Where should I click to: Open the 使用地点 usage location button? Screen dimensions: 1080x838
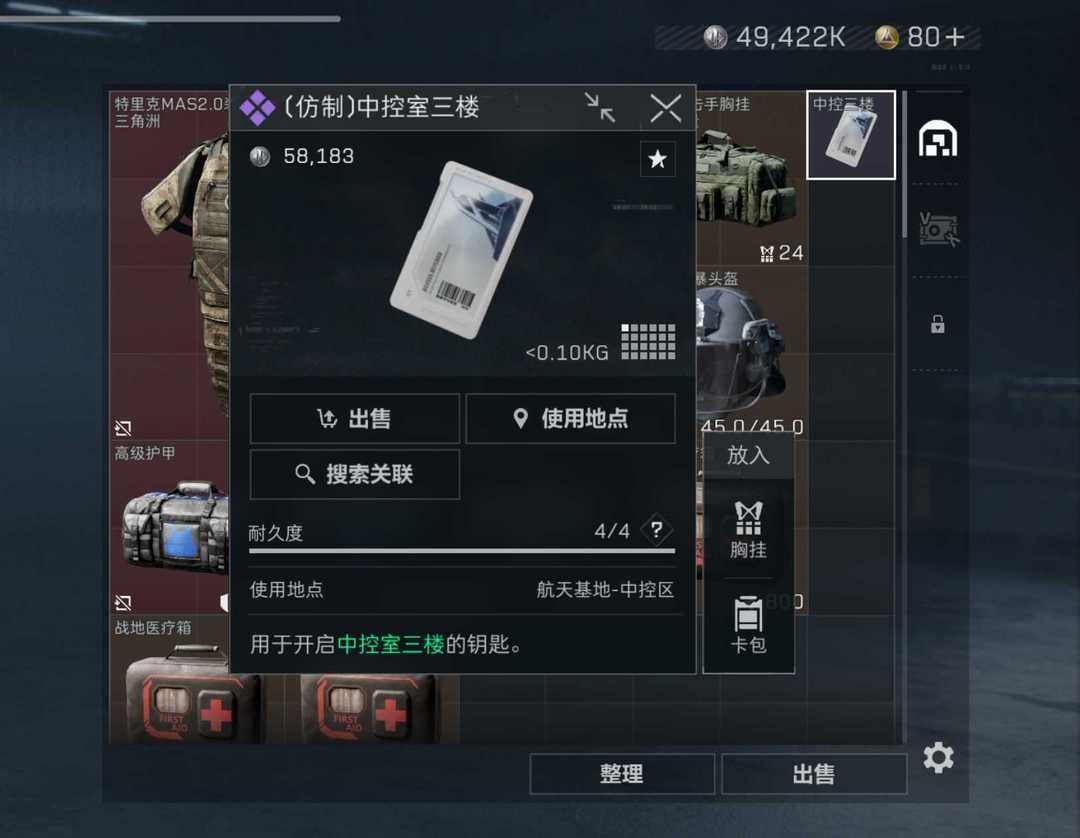pos(570,418)
